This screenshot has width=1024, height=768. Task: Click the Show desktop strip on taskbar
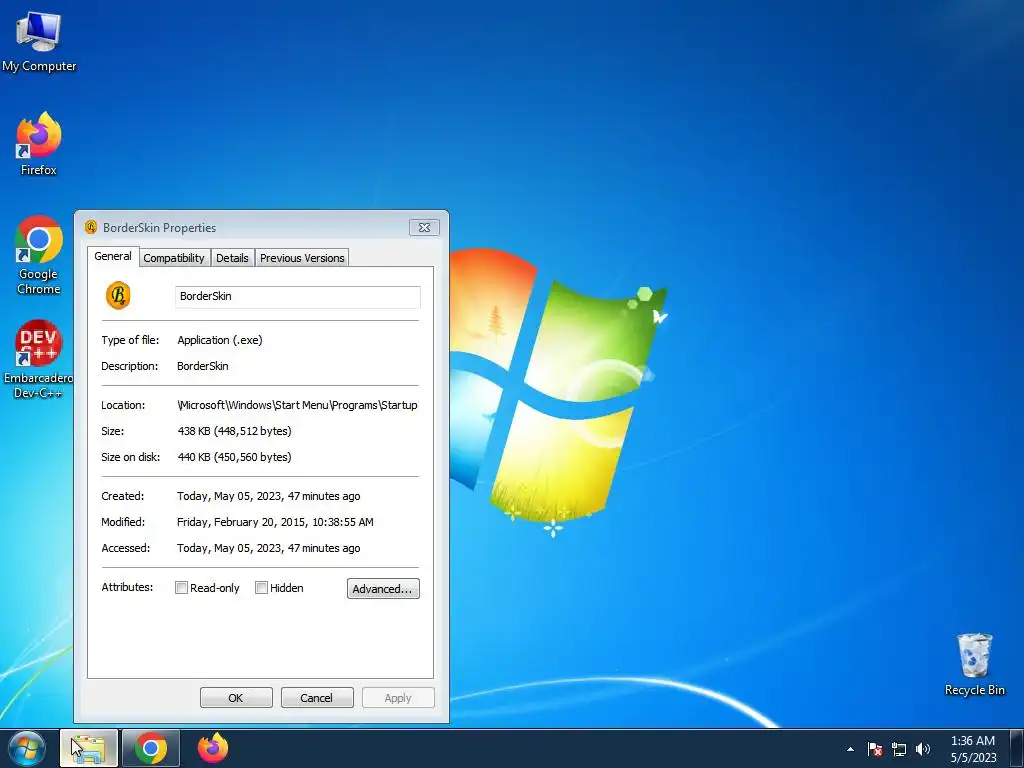(1017, 748)
